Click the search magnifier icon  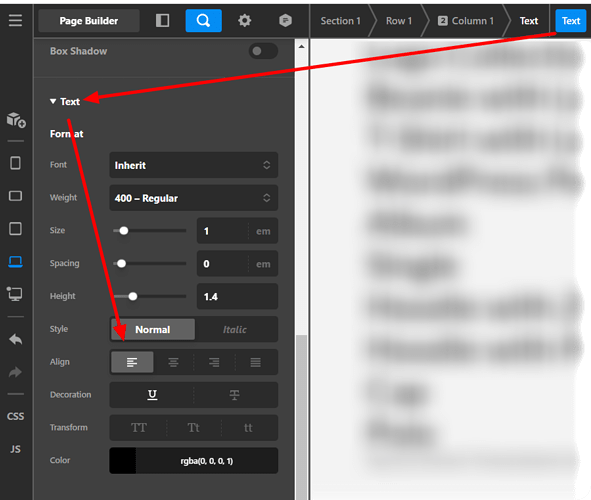204,20
